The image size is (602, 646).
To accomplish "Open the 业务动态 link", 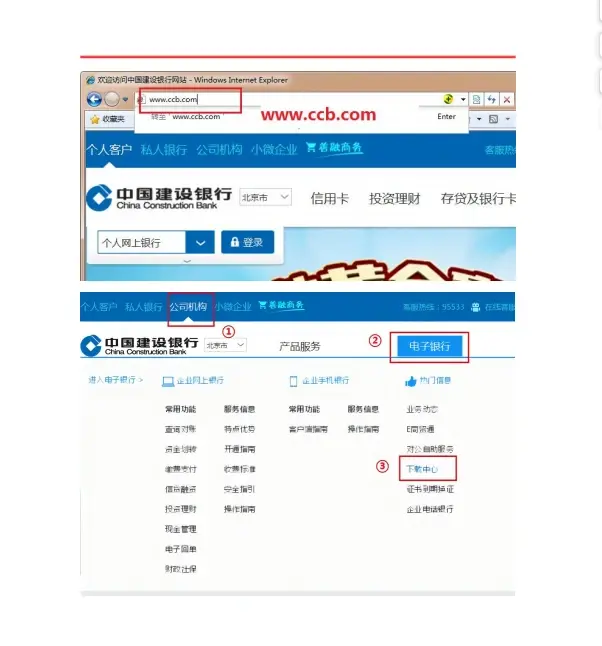I will point(422,409).
